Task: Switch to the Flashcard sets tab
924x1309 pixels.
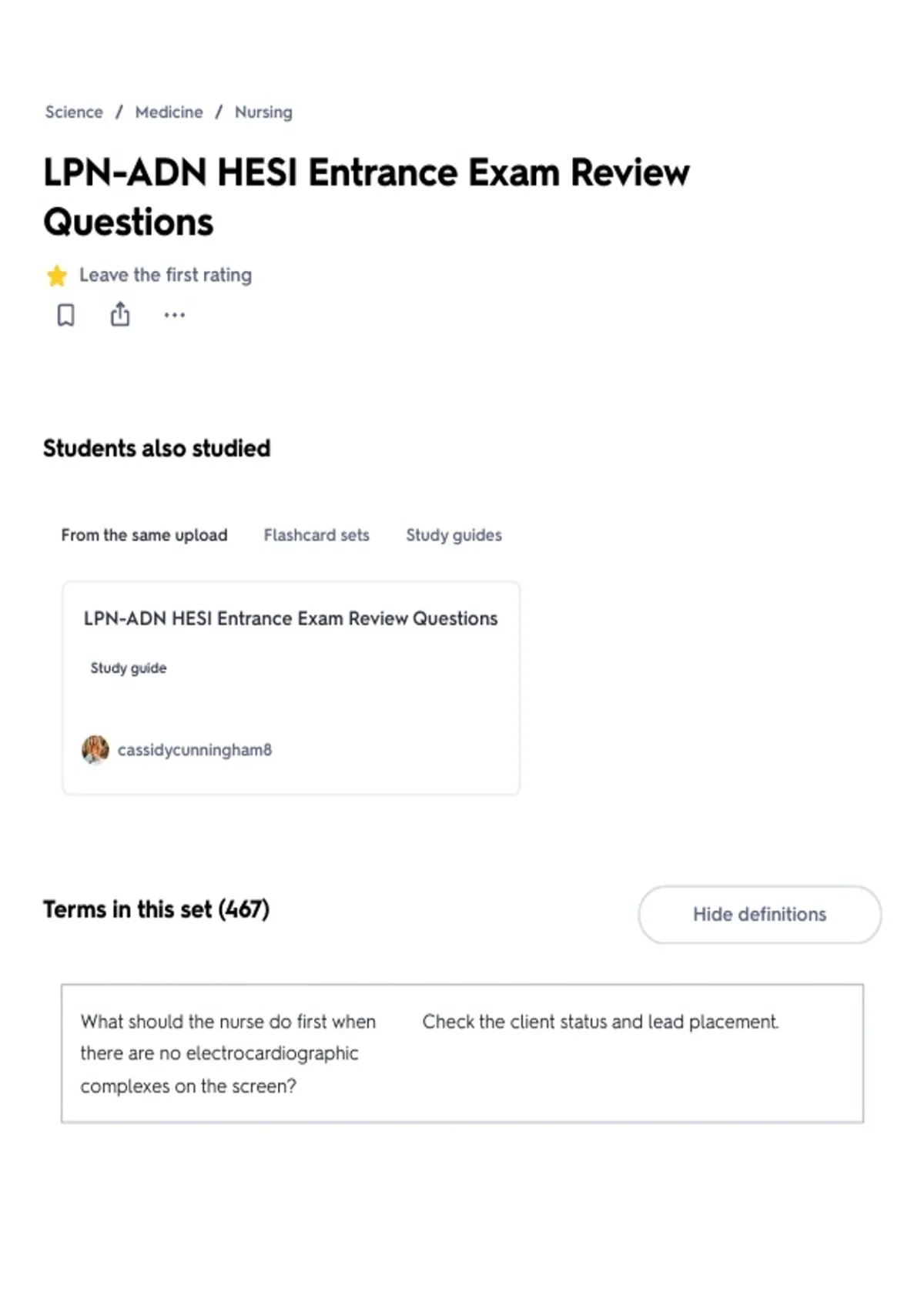Action: click(316, 535)
